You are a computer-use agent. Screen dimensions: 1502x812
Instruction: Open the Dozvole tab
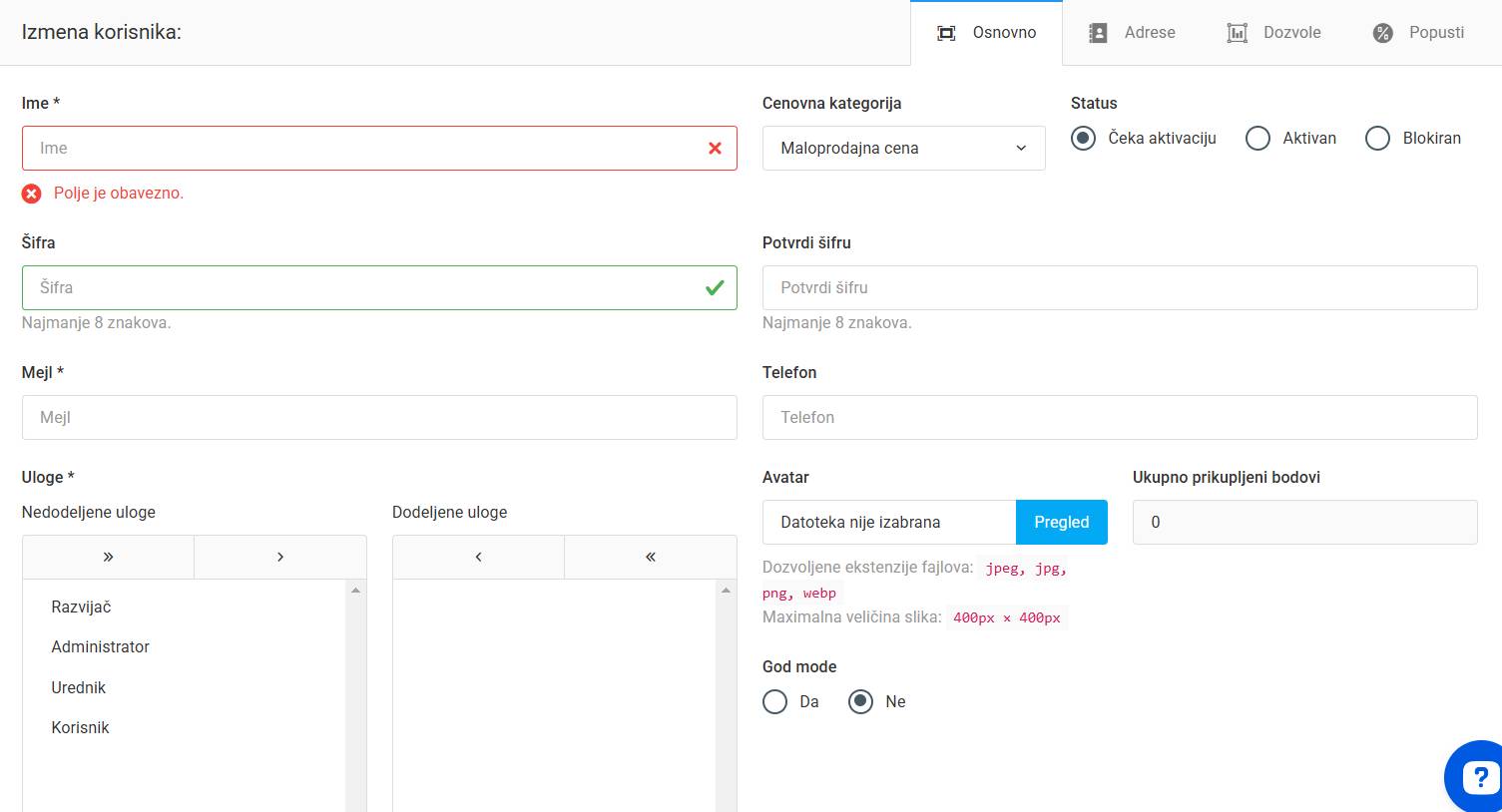pos(1273,33)
